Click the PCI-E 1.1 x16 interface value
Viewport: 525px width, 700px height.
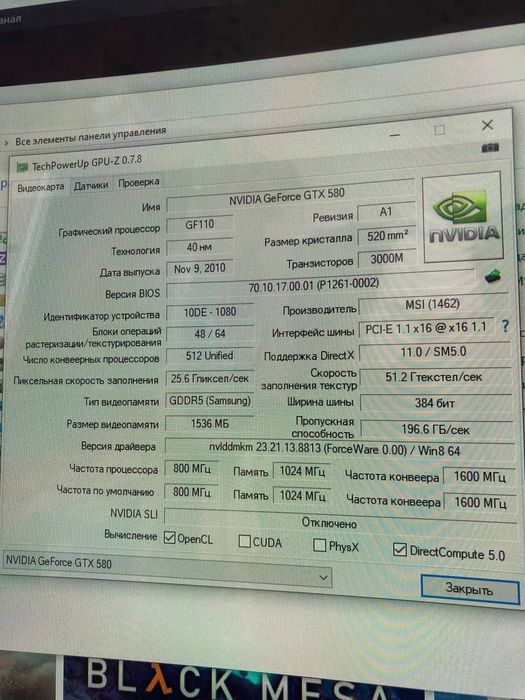coord(426,329)
